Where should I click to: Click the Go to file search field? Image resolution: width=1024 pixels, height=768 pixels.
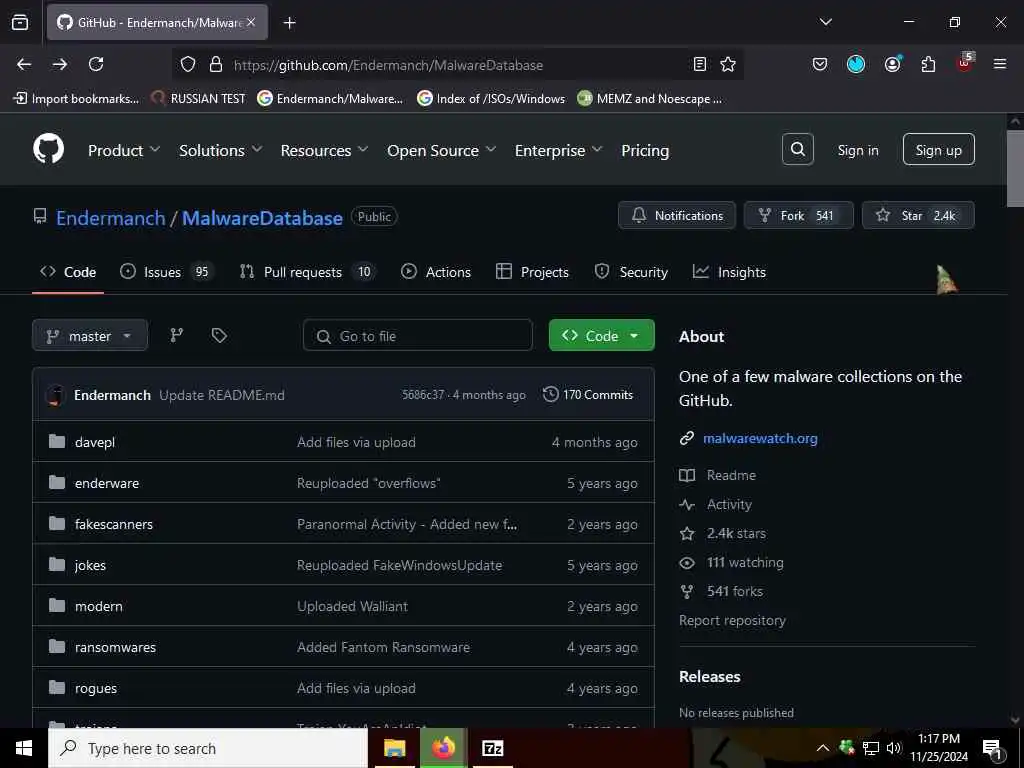(x=418, y=336)
